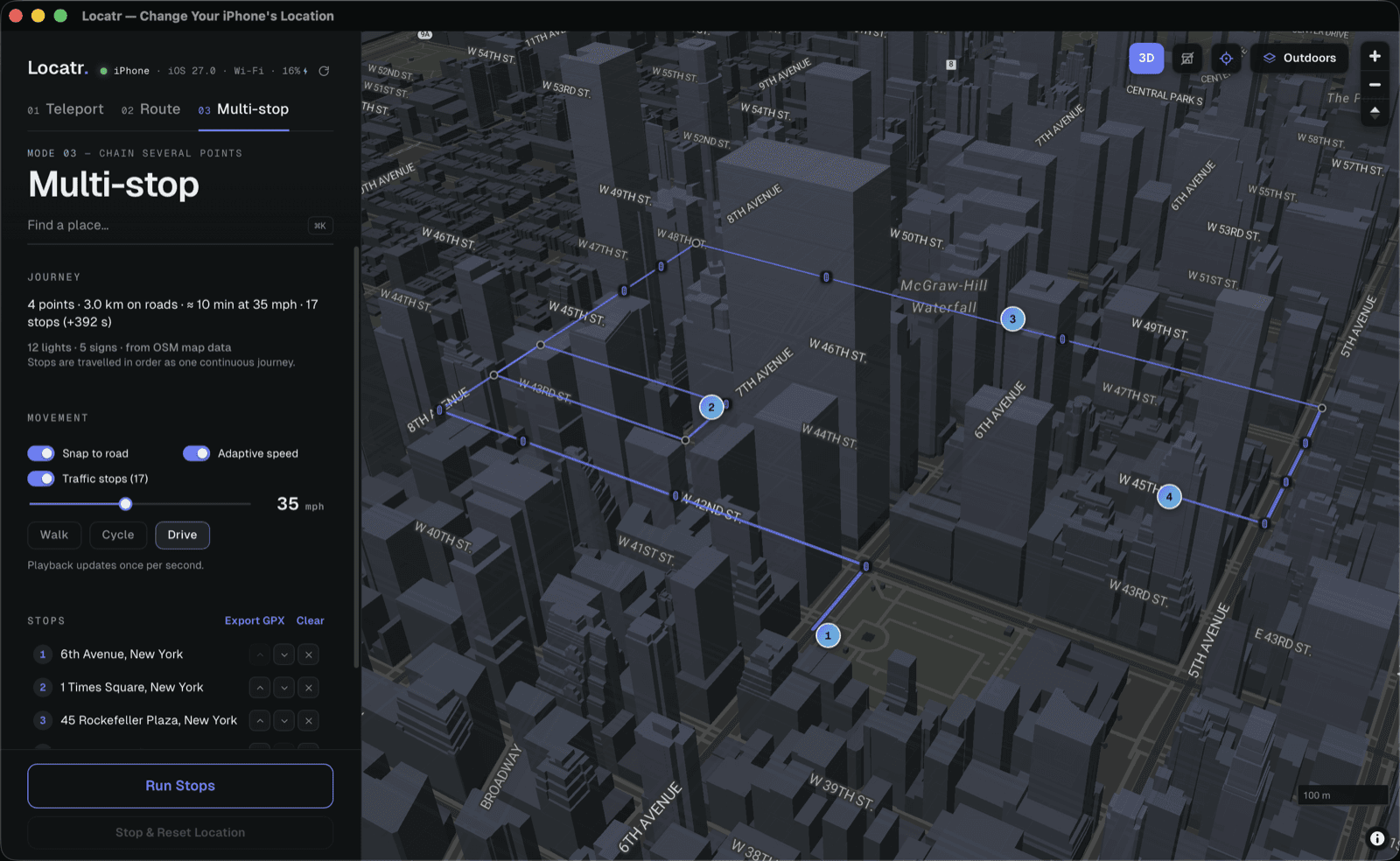Click map marker for stop 3
This screenshot has height=861, width=1400.
1012,319
